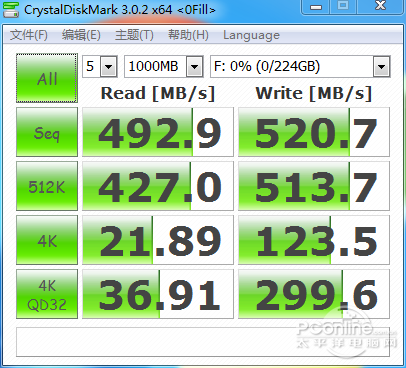This screenshot has width=406, height=368.
Task: Select the 4K read result 21.89
Action: click(x=158, y=240)
